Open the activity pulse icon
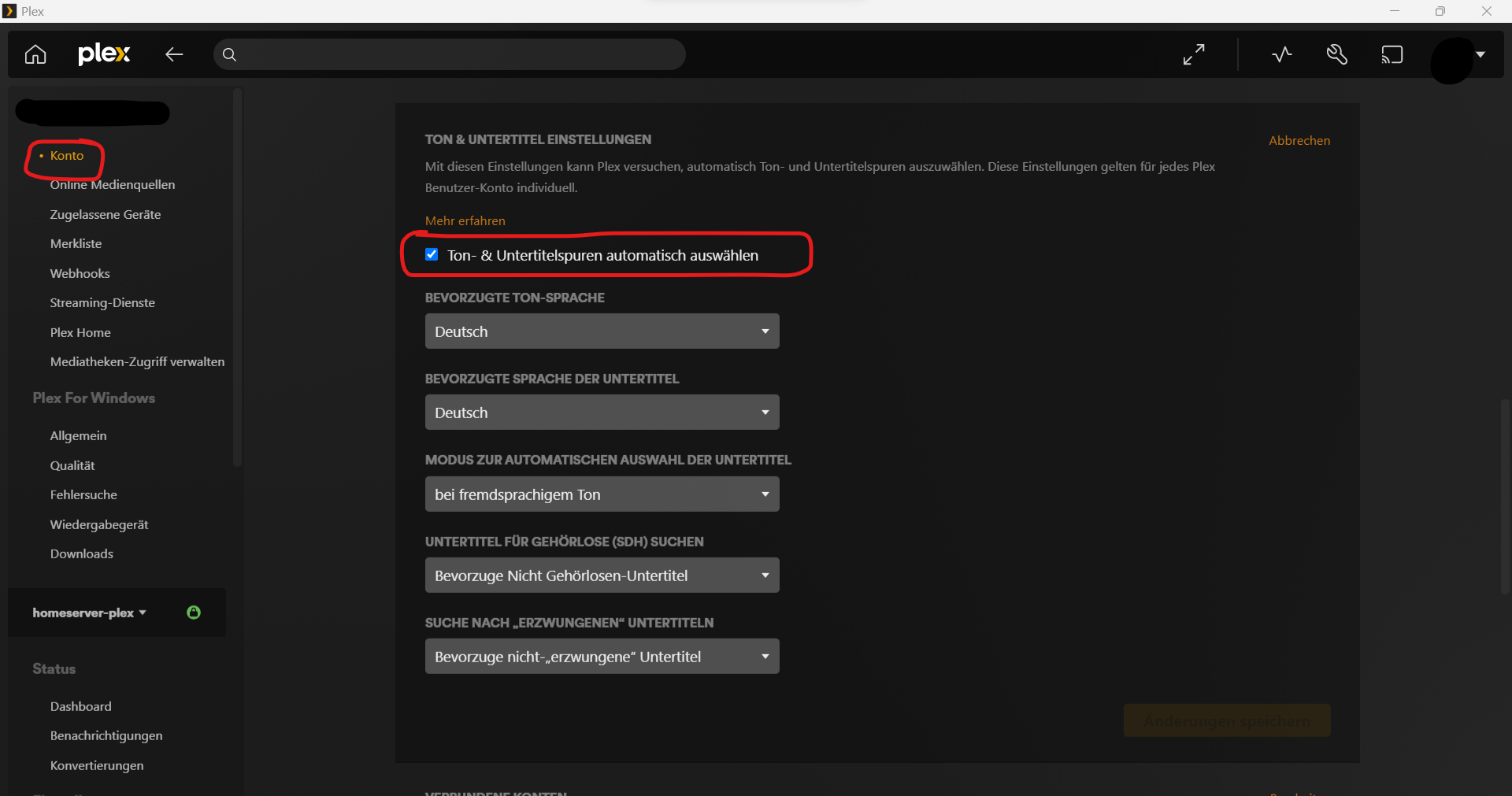 (1282, 54)
